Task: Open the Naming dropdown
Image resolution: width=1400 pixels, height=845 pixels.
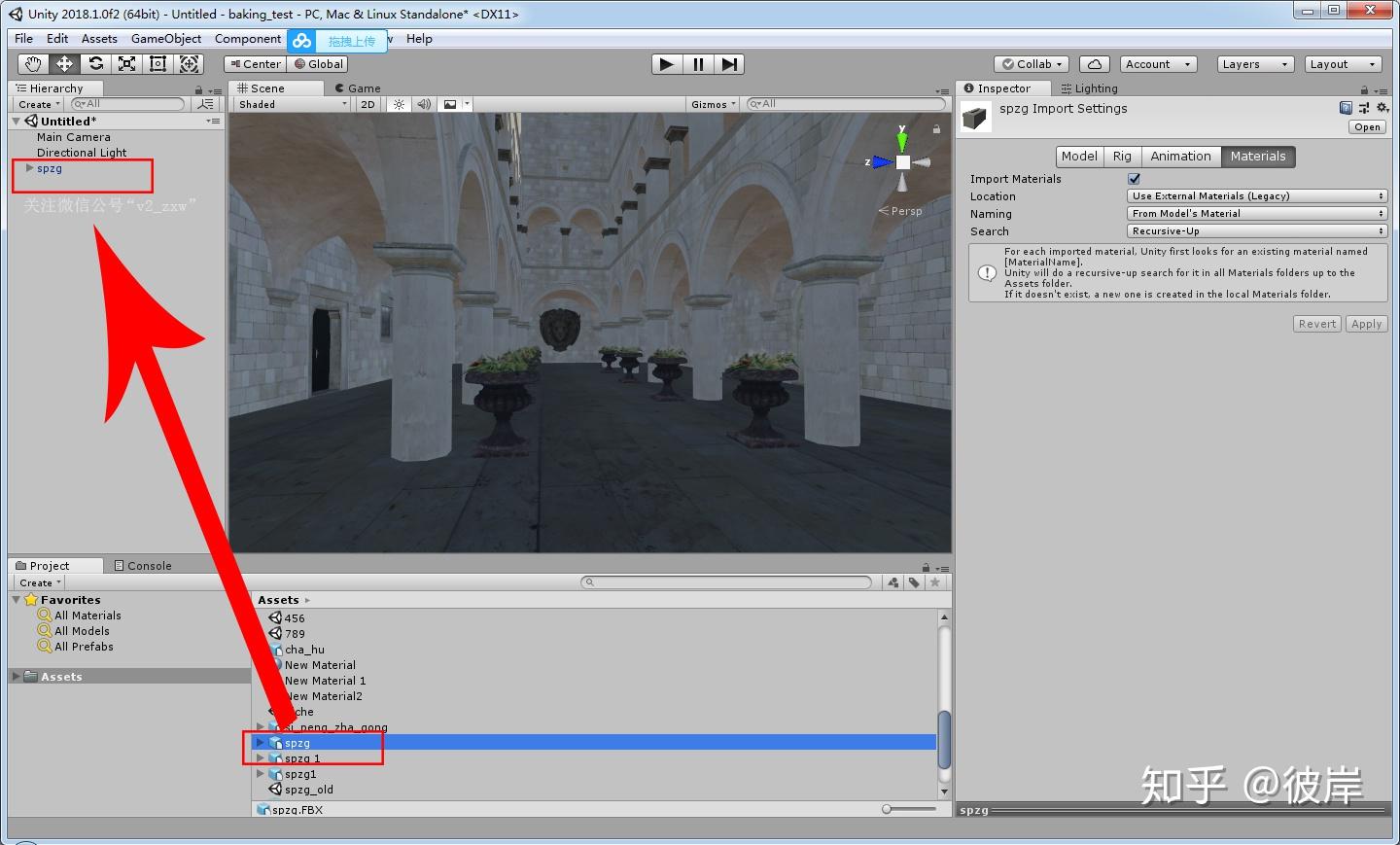Action: 1256,214
